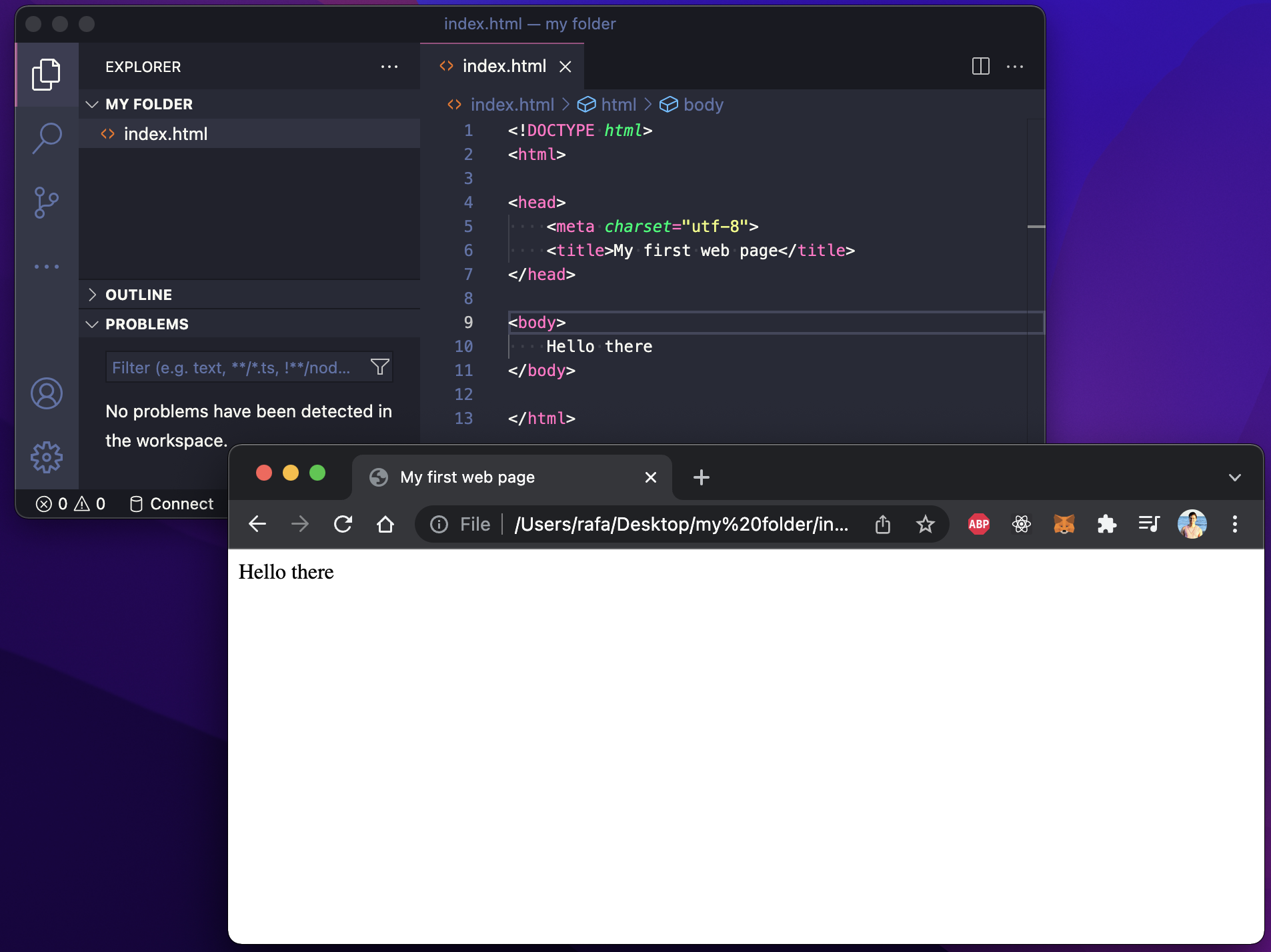1271x952 pixels.
Task: Click the EXPLORER panel title
Action: coord(143,67)
